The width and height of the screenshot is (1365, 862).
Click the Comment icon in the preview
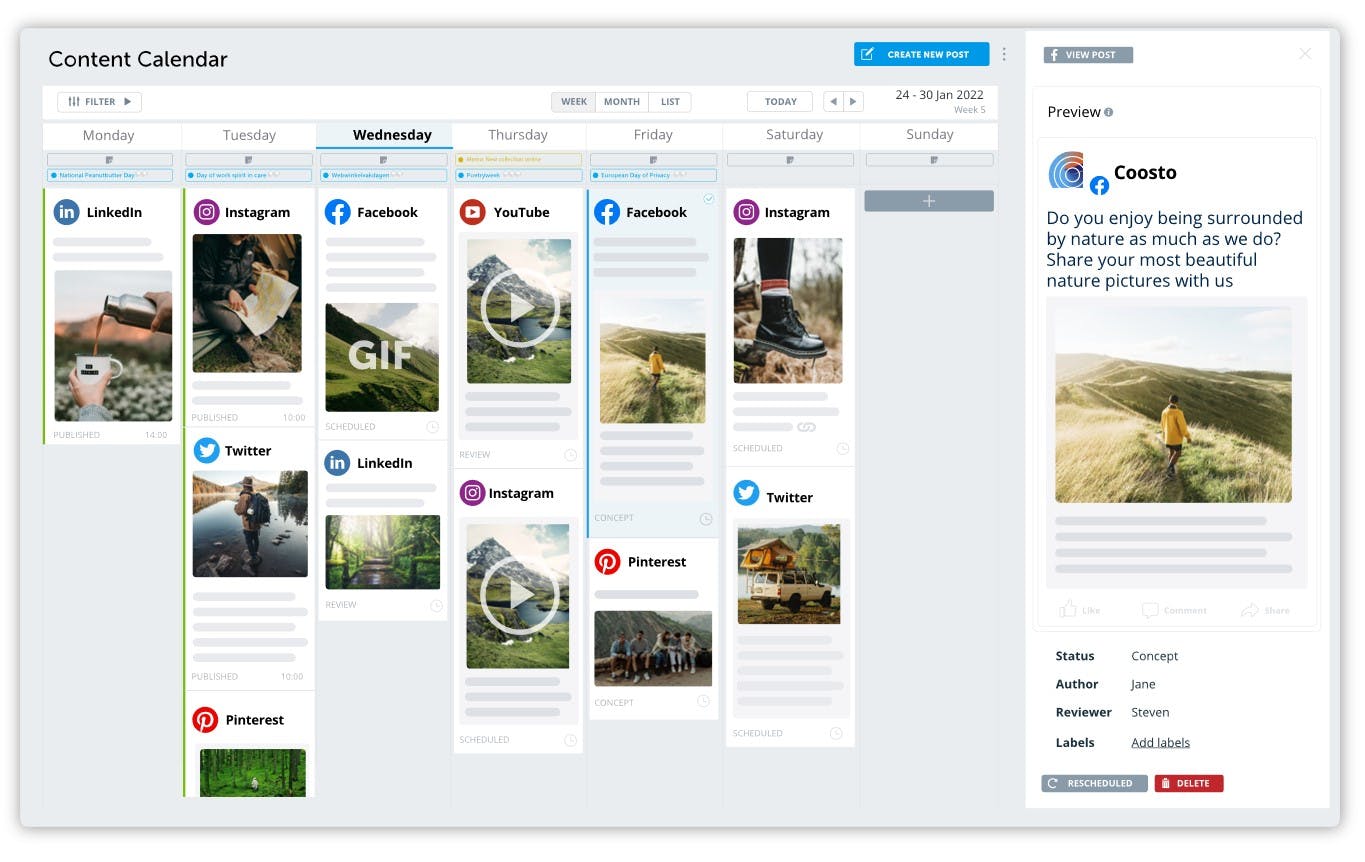pyautogui.click(x=1150, y=610)
